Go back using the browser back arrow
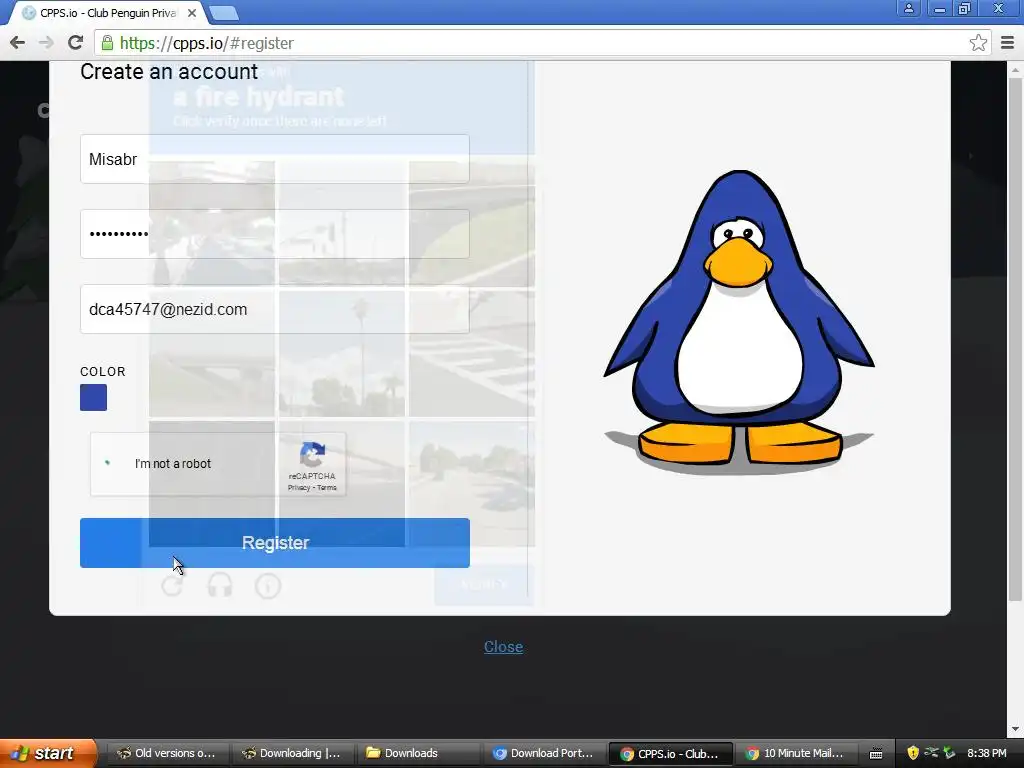The image size is (1024, 768). coord(18,43)
